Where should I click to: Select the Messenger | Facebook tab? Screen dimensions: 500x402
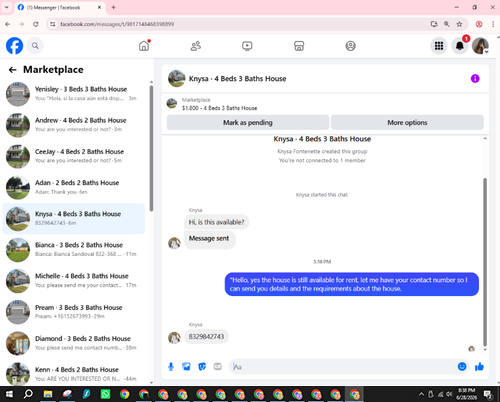[60, 7]
